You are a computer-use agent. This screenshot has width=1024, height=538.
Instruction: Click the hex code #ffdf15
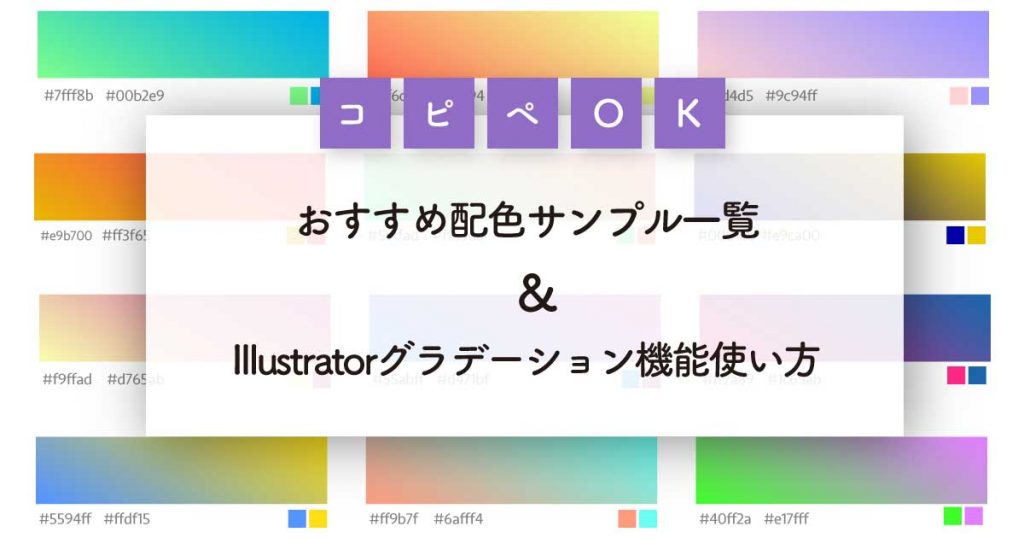pos(127,519)
